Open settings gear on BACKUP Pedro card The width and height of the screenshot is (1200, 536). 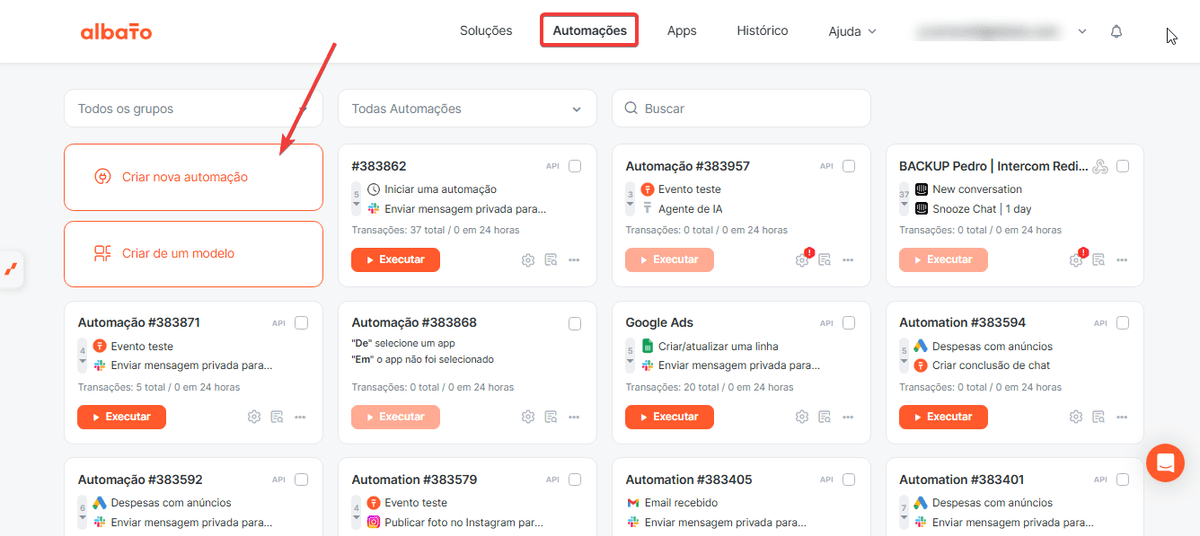[x=1076, y=260]
